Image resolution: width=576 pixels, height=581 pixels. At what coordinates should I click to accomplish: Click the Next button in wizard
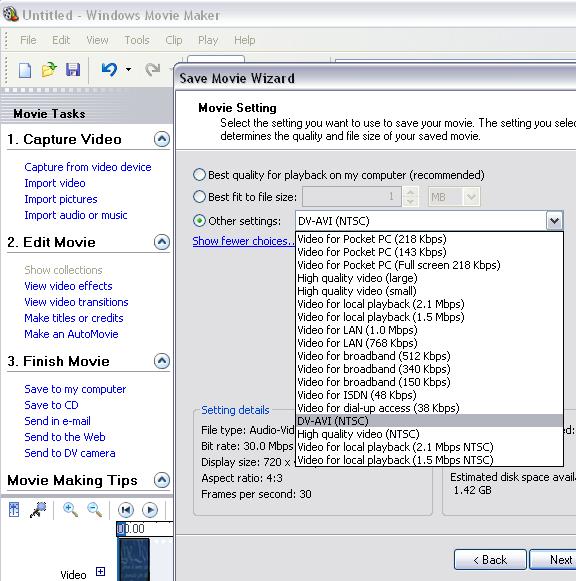coord(553,560)
